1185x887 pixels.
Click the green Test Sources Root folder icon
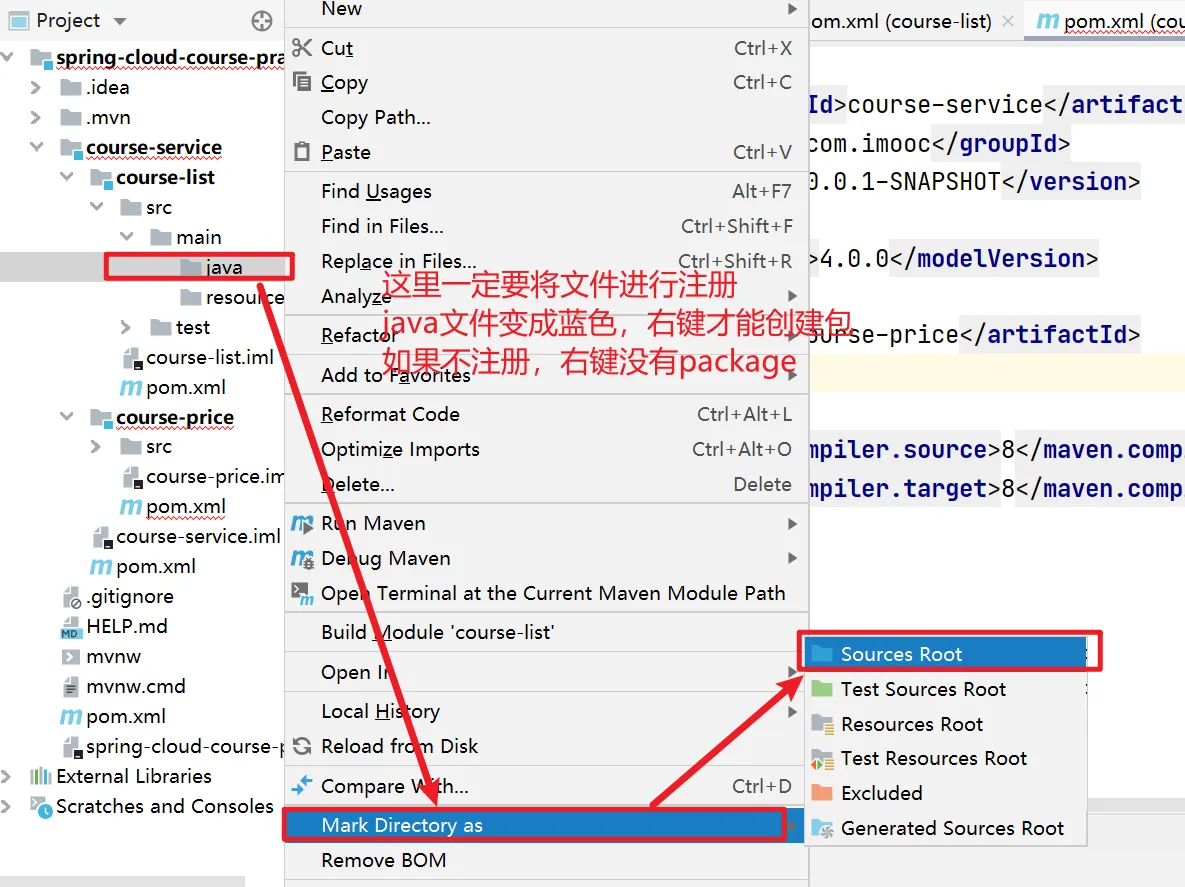point(821,688)
